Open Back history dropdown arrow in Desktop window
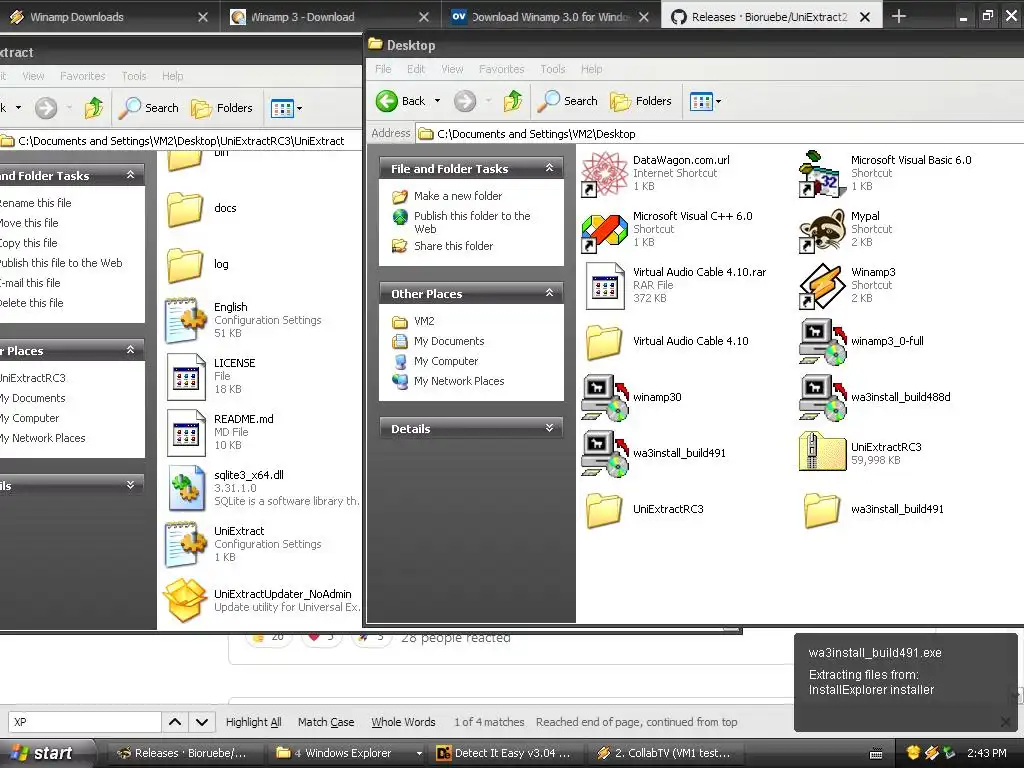 (x=438, y=101)
